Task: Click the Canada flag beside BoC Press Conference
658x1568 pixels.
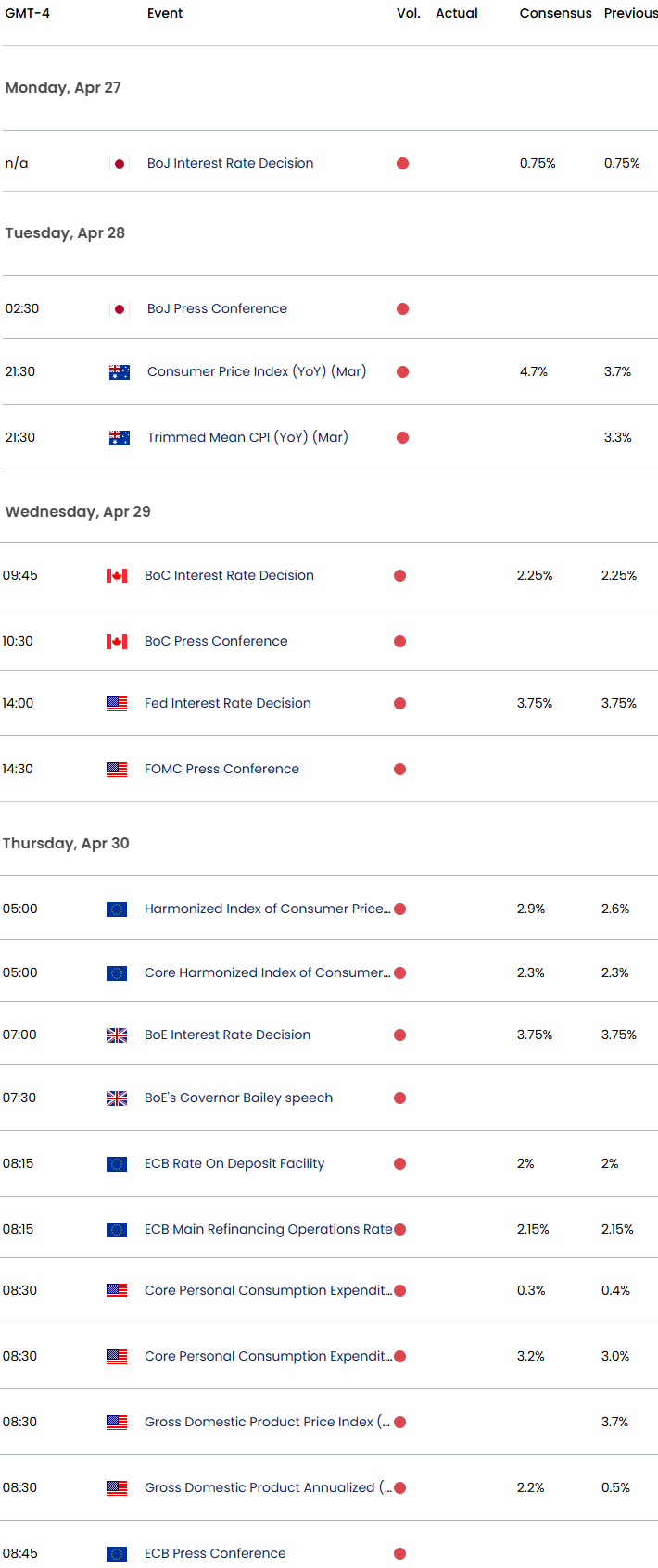Action: point(117,642)
